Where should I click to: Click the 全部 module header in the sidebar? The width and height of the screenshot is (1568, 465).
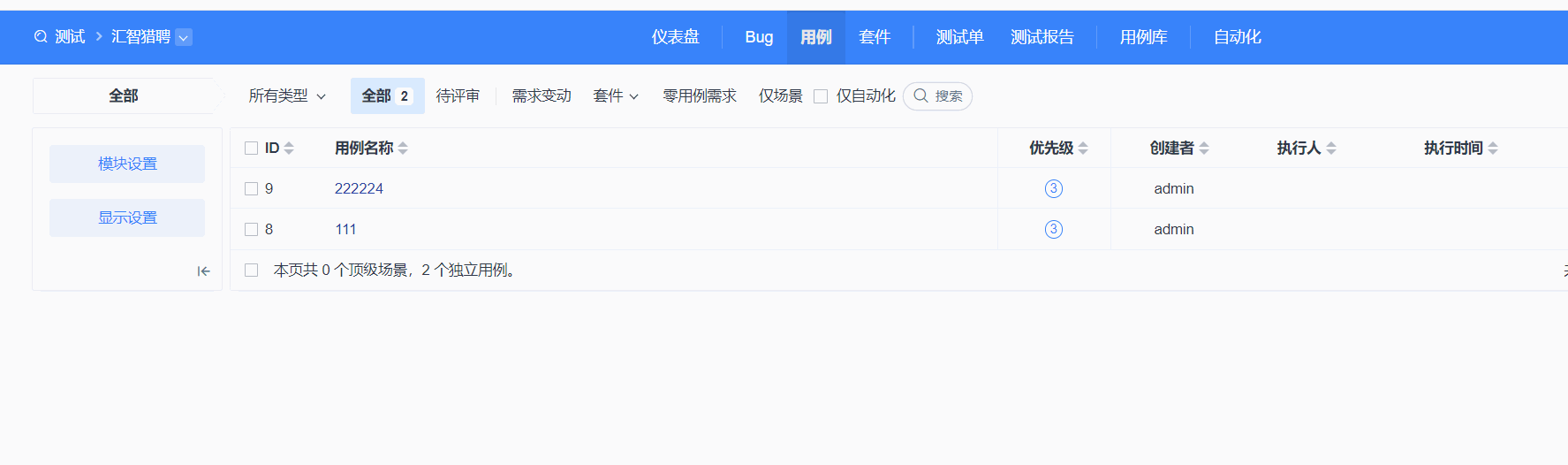(x=124, y=95)
